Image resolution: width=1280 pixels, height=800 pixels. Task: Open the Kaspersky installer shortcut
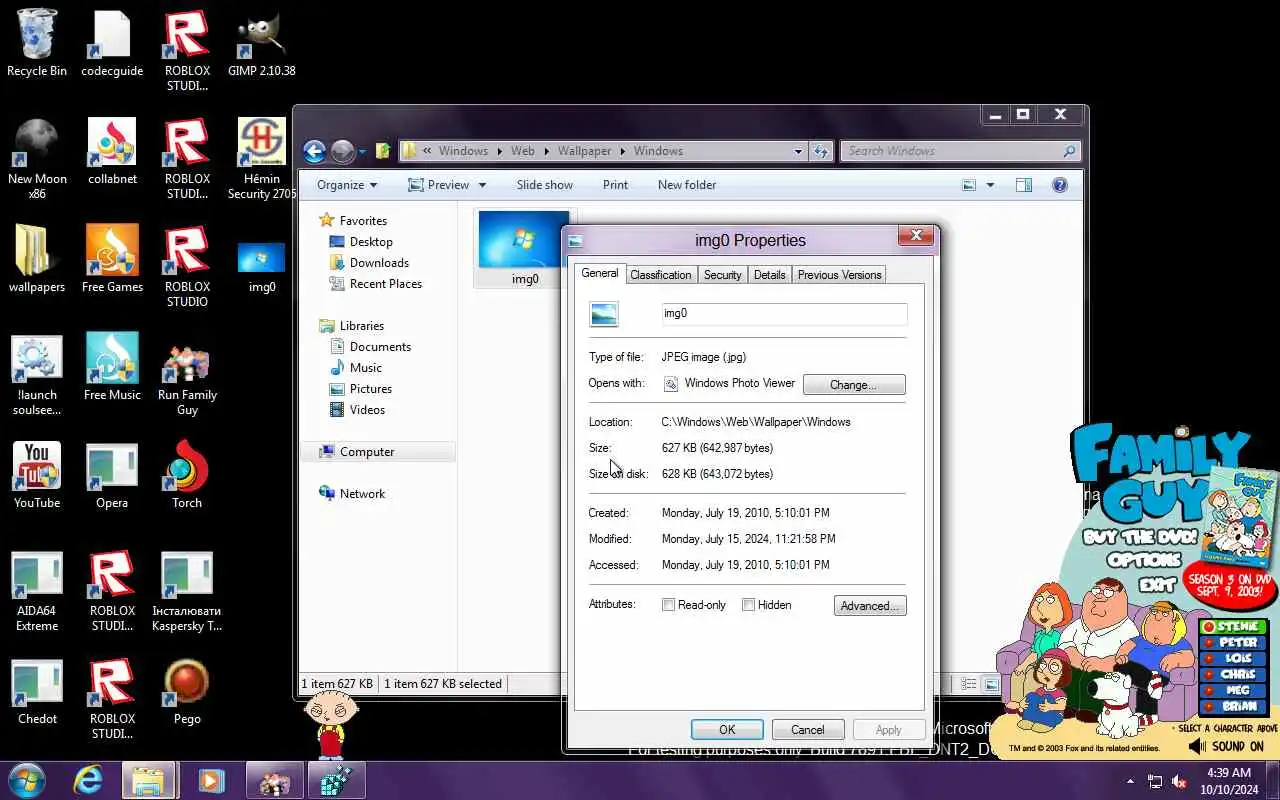[x=187, y=591]
